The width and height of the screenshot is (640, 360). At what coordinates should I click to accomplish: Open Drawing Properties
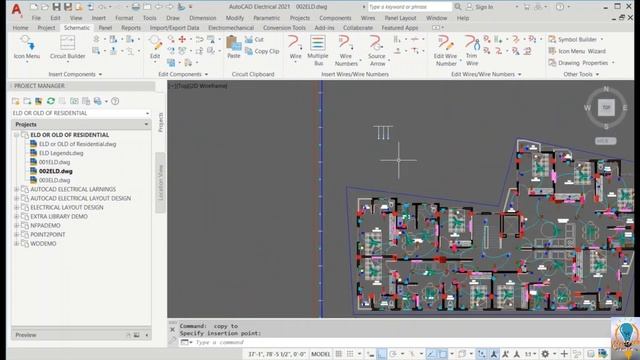click(581, 63)
